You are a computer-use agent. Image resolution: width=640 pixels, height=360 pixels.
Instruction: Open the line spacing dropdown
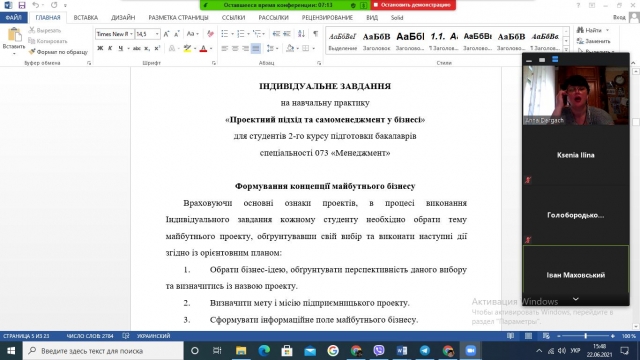point(272,49)
